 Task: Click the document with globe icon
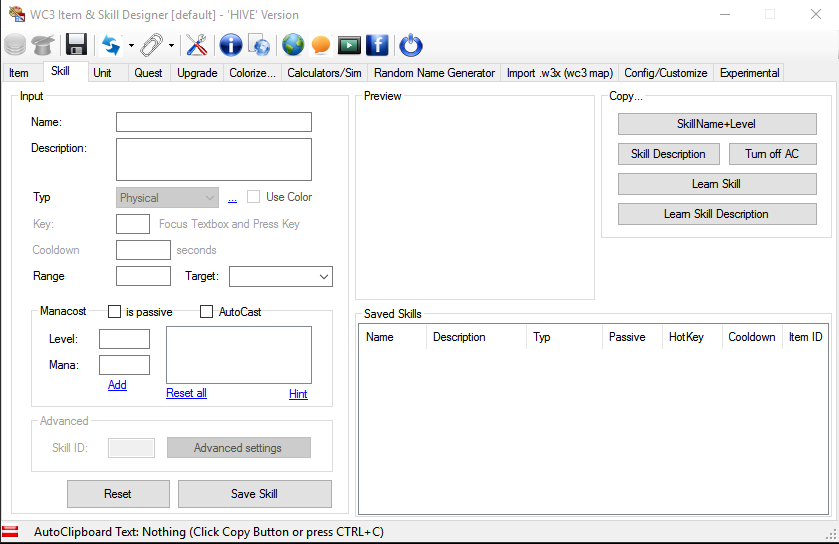click(259, 45)
